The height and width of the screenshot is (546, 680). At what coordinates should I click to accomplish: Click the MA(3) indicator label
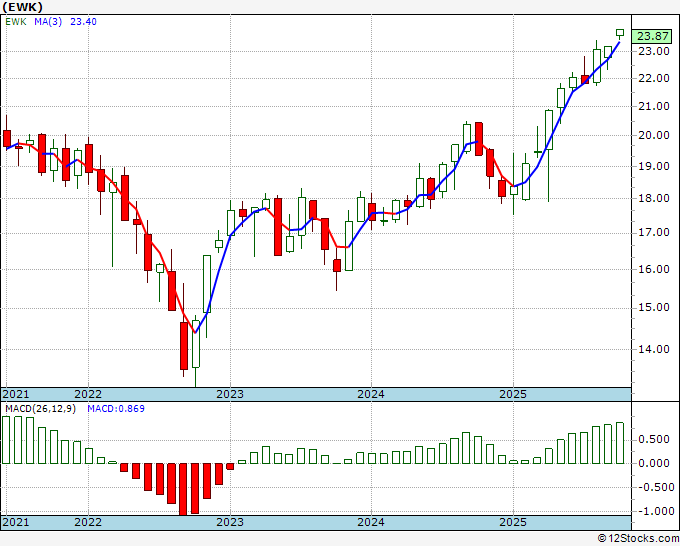point(48,22)
